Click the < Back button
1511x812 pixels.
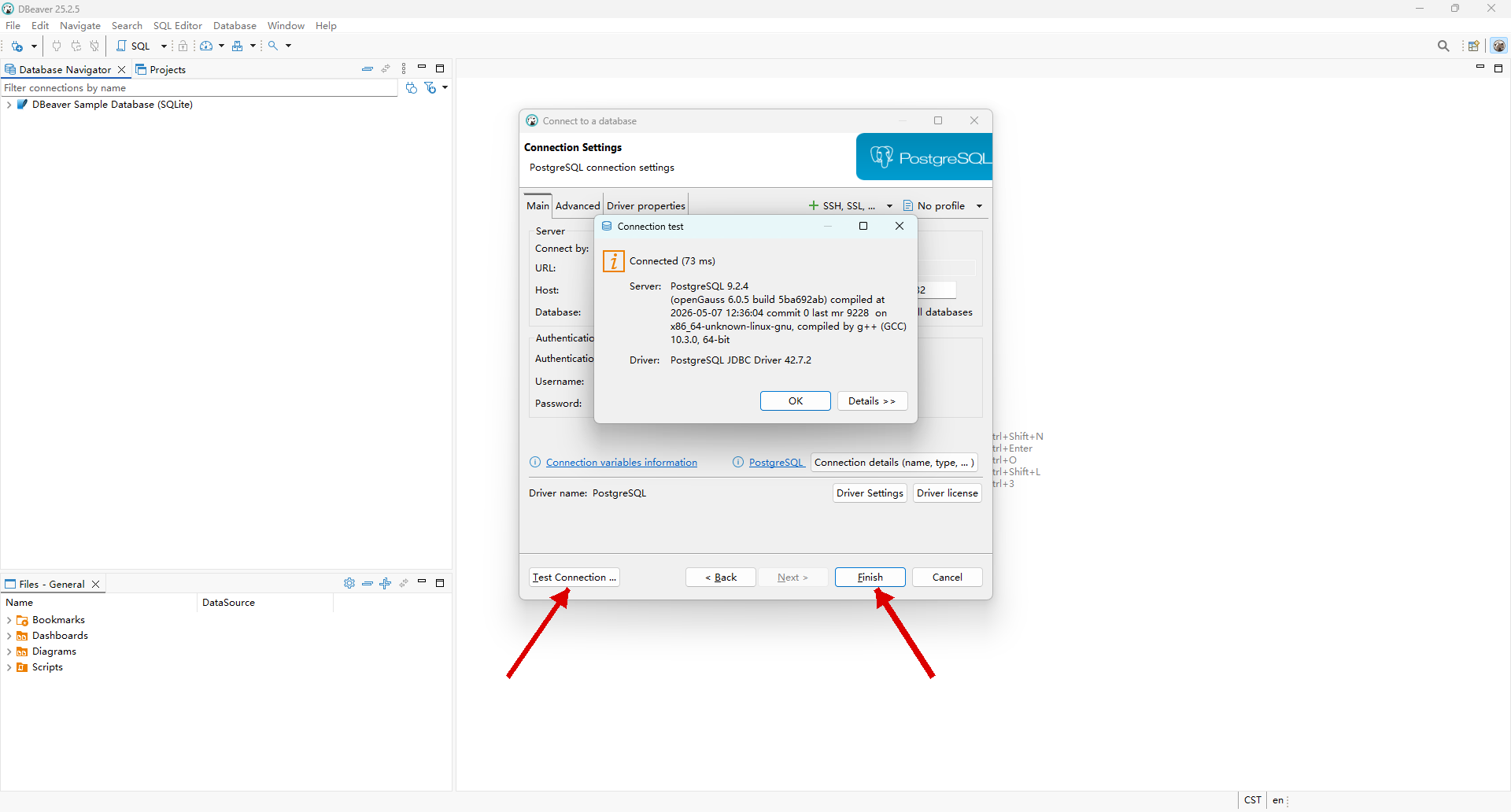pos(721,578)
